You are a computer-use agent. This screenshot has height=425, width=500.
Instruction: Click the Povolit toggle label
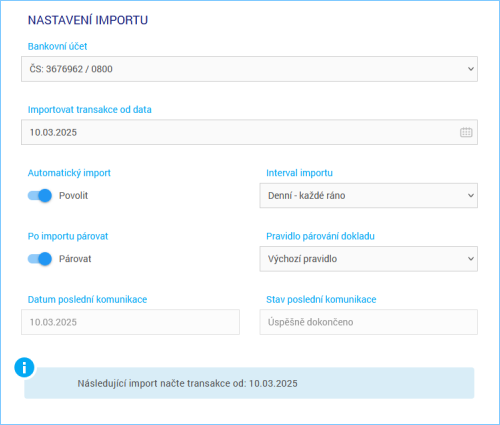tap(73, 196)
